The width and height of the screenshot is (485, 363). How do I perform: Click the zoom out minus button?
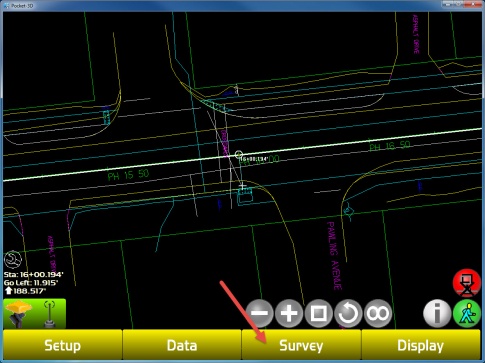pos(260,313)
